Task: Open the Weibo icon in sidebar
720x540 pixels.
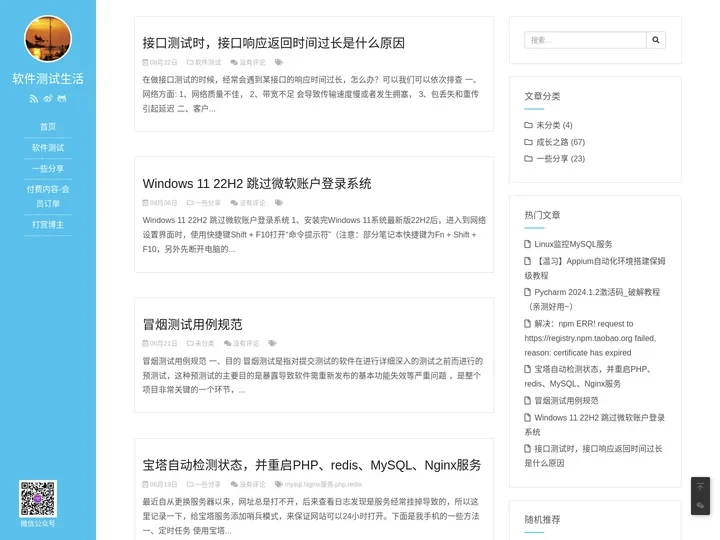Action: pyautogui.click(x=48, y=99)
